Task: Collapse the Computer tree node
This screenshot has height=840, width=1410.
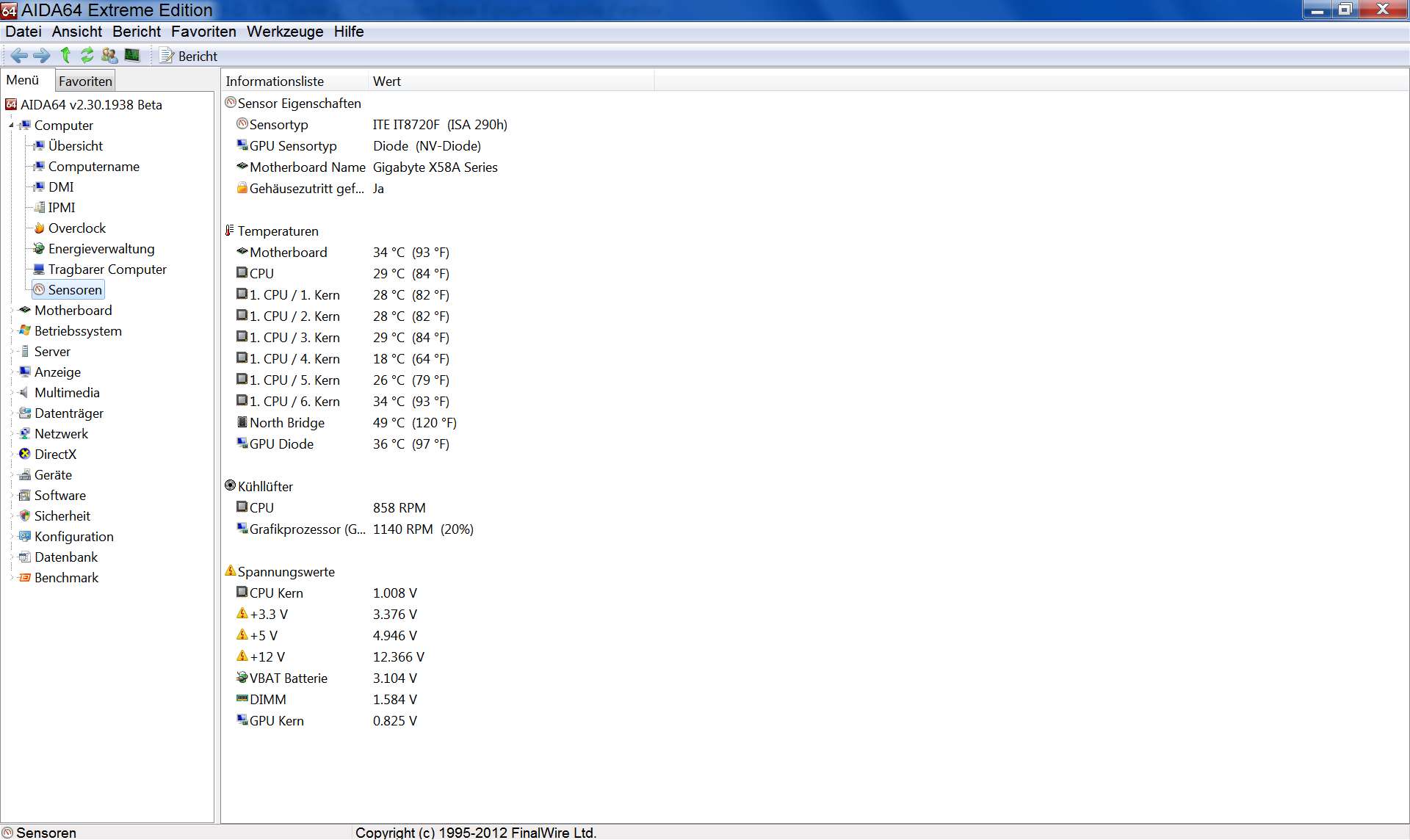Action: (11, 126)
